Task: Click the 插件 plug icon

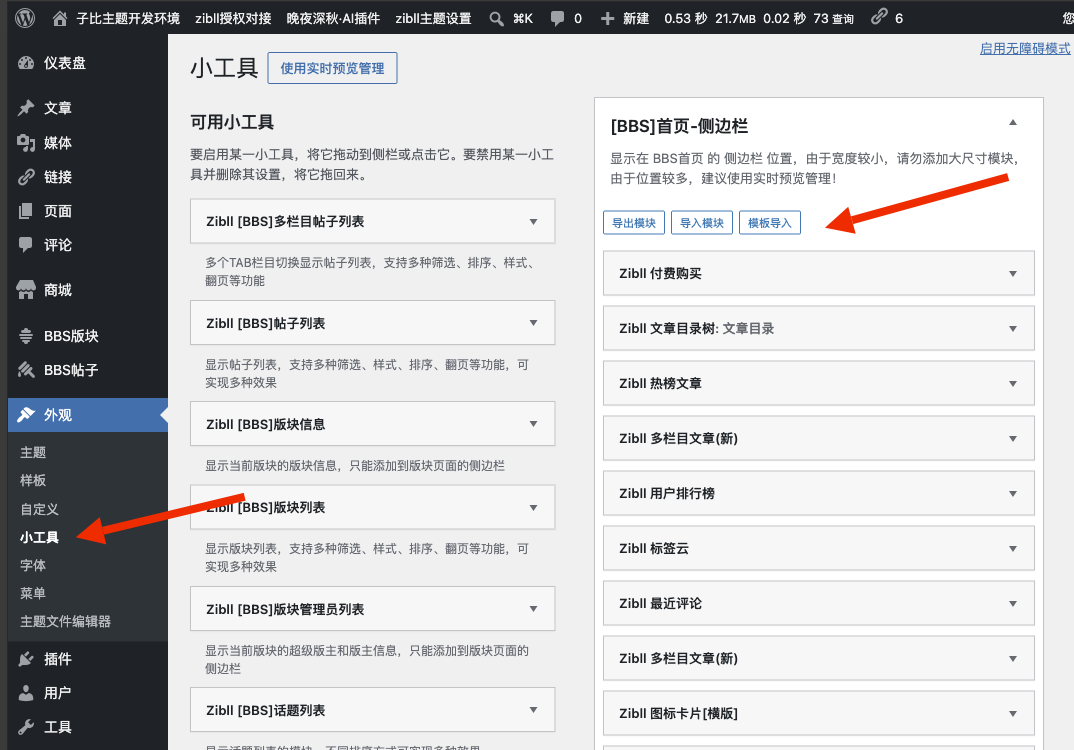Action: pyautogui.click(x=26, y=659)
